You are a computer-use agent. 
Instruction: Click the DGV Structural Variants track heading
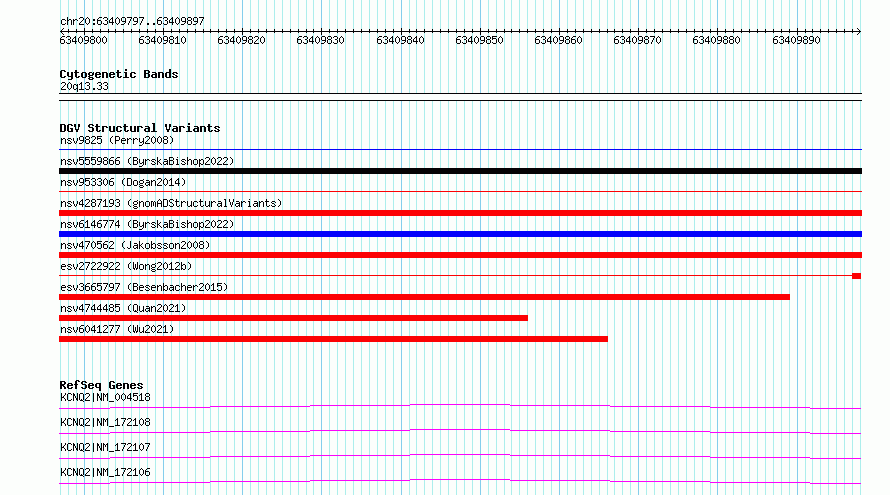tap(140, 128)
